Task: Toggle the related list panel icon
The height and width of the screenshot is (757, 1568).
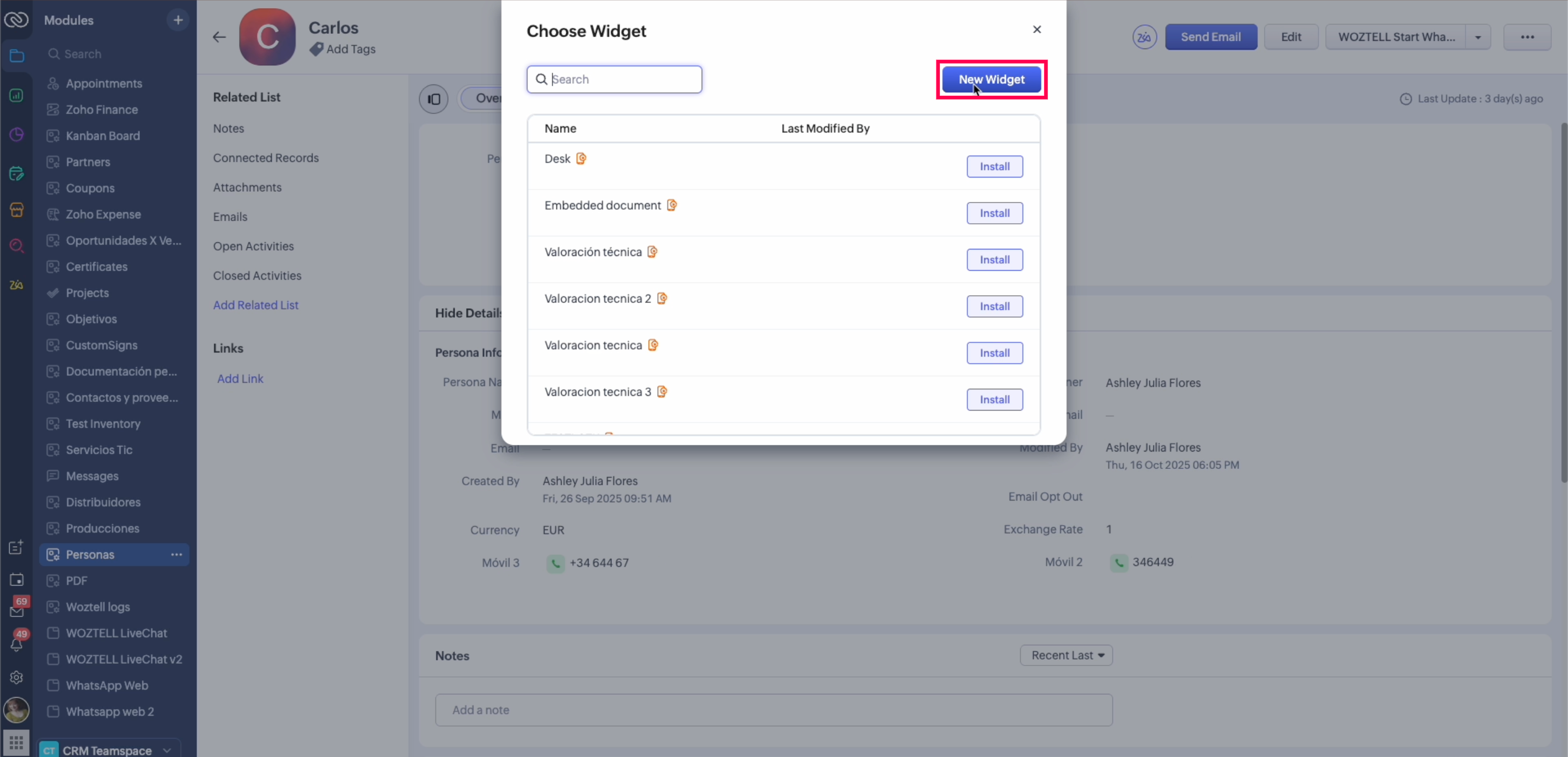Action: (x=433, y=99)
